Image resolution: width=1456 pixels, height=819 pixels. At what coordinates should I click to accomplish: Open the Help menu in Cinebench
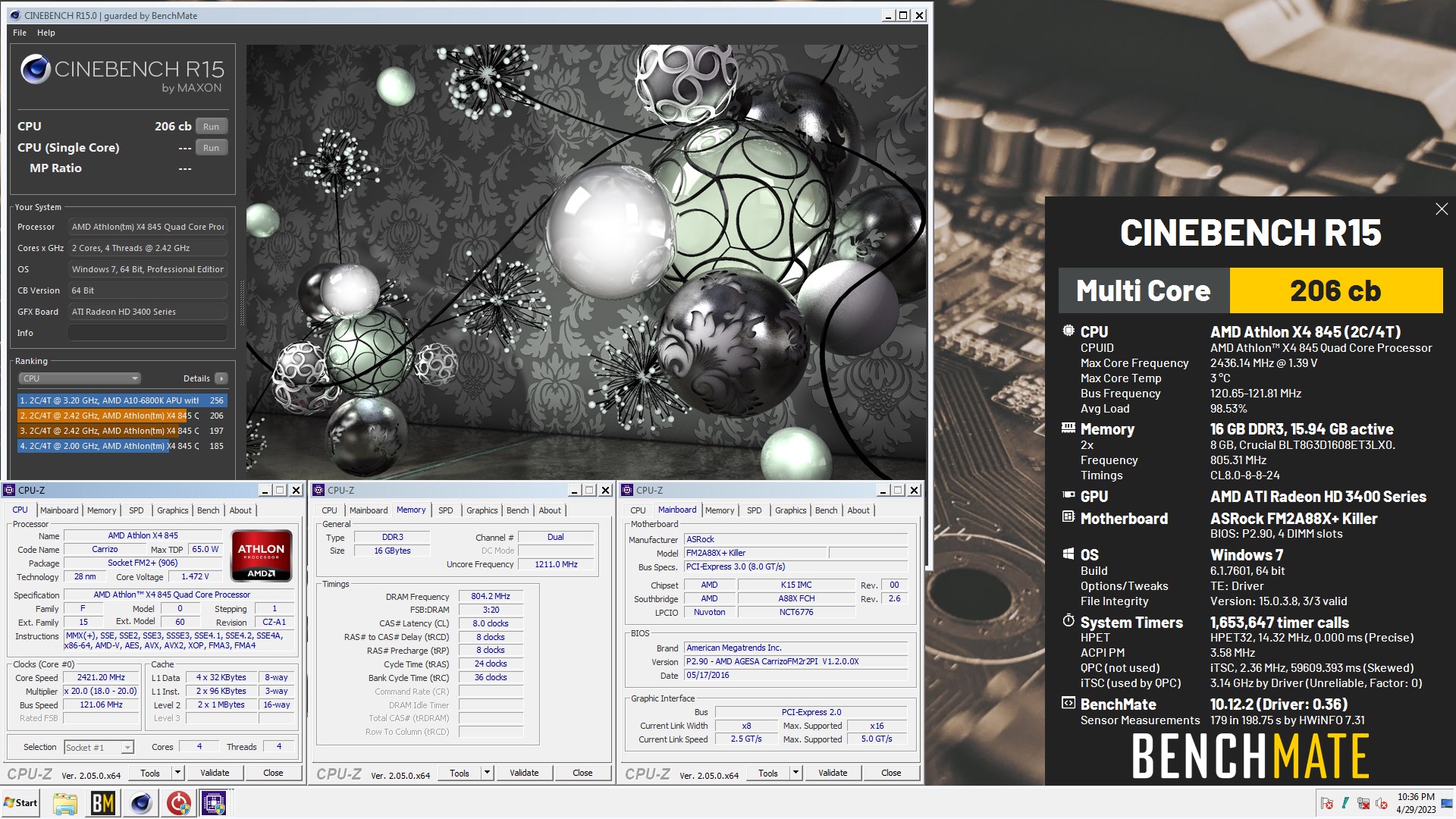46,33
